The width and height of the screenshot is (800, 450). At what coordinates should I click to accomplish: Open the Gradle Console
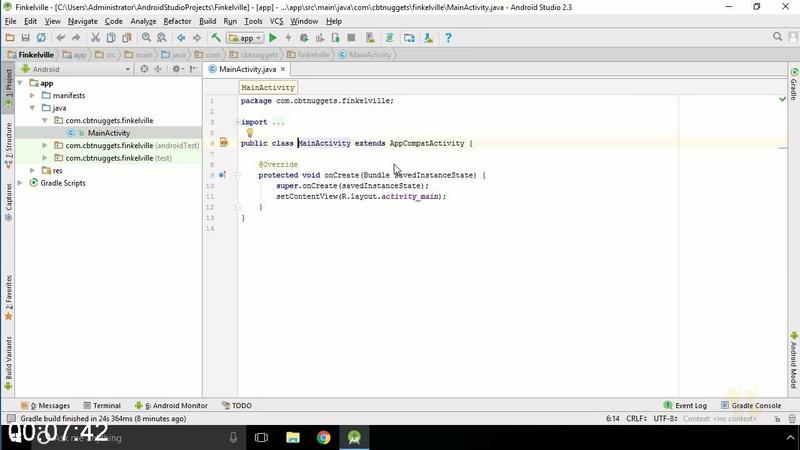click(x=751, y=406)
